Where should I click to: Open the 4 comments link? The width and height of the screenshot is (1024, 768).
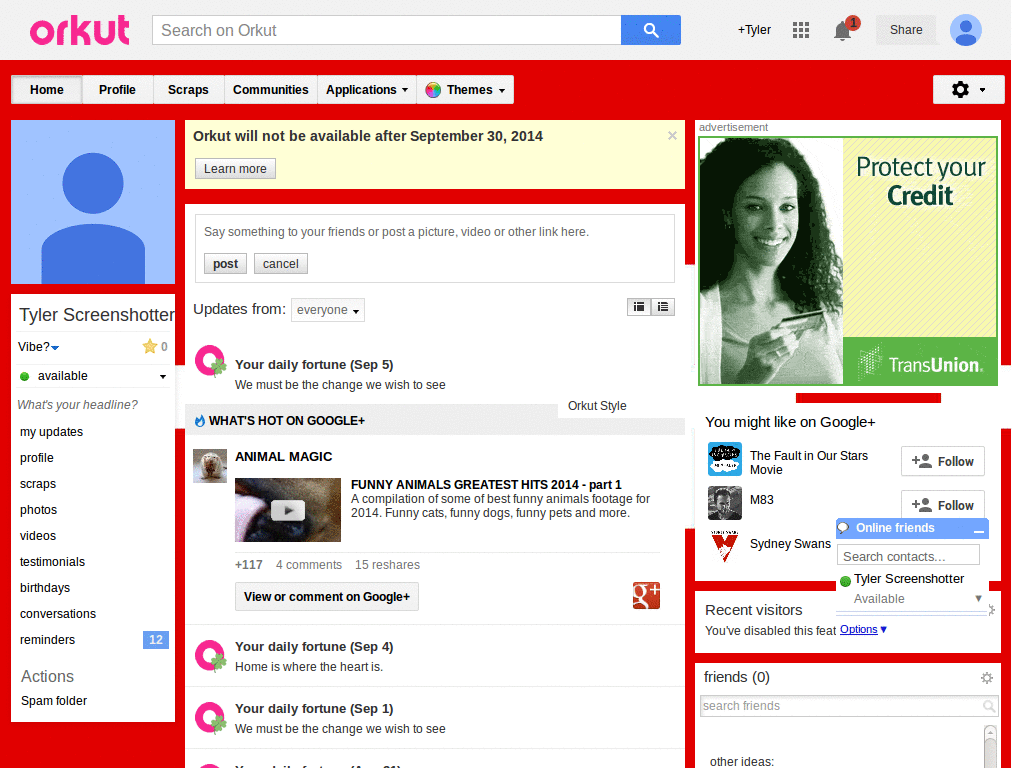pyautogui.click(x=308, y=565)
